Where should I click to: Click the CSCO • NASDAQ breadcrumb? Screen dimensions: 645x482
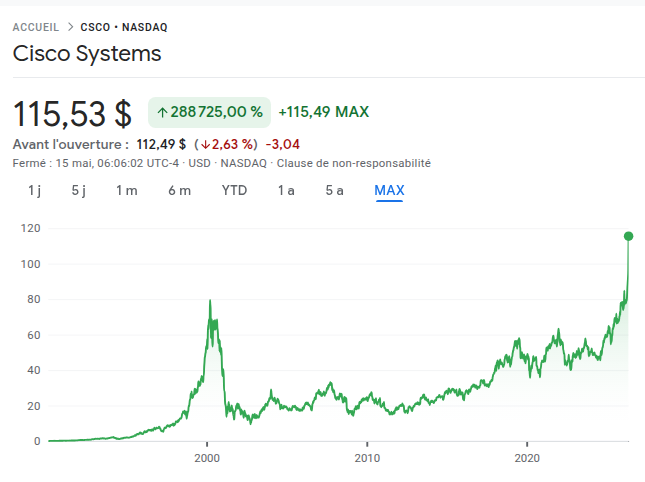[x=124, y=27]
